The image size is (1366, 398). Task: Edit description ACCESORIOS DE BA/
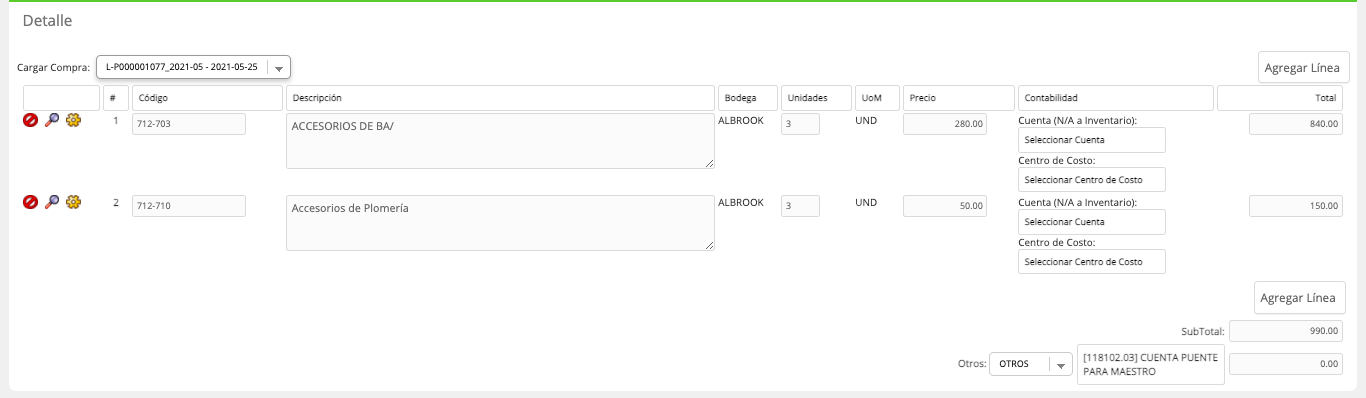500,141
